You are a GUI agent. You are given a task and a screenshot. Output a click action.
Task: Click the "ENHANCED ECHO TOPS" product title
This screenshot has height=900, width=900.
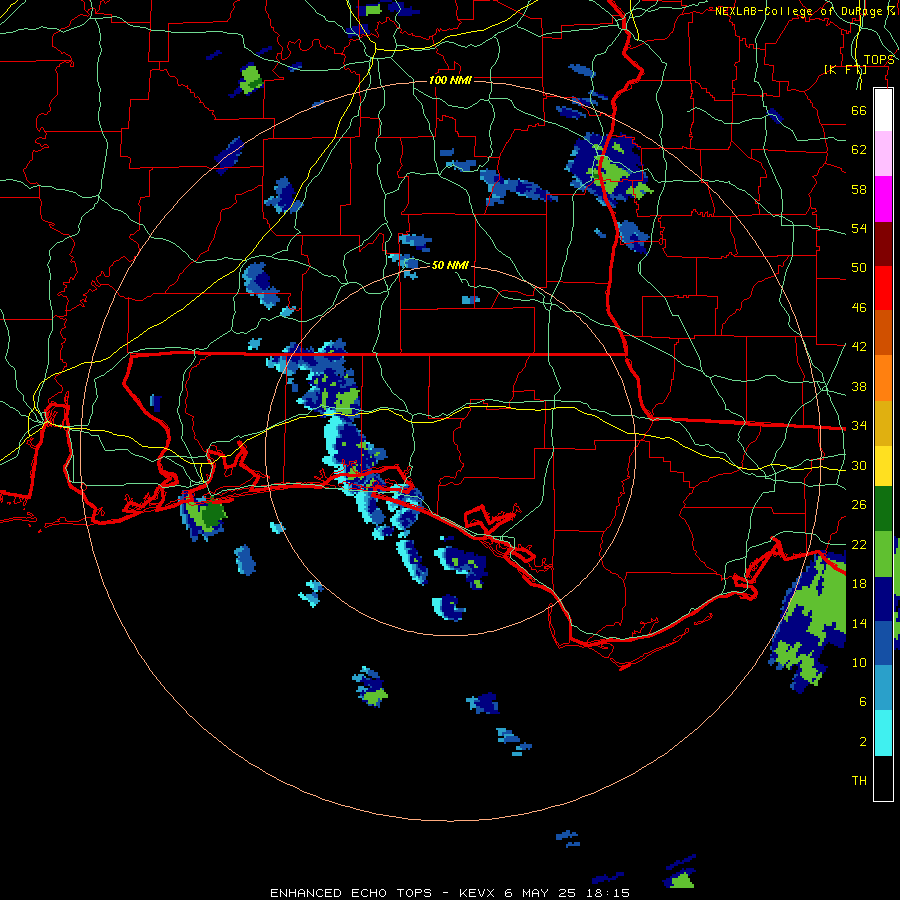click(x=351, y=893)
